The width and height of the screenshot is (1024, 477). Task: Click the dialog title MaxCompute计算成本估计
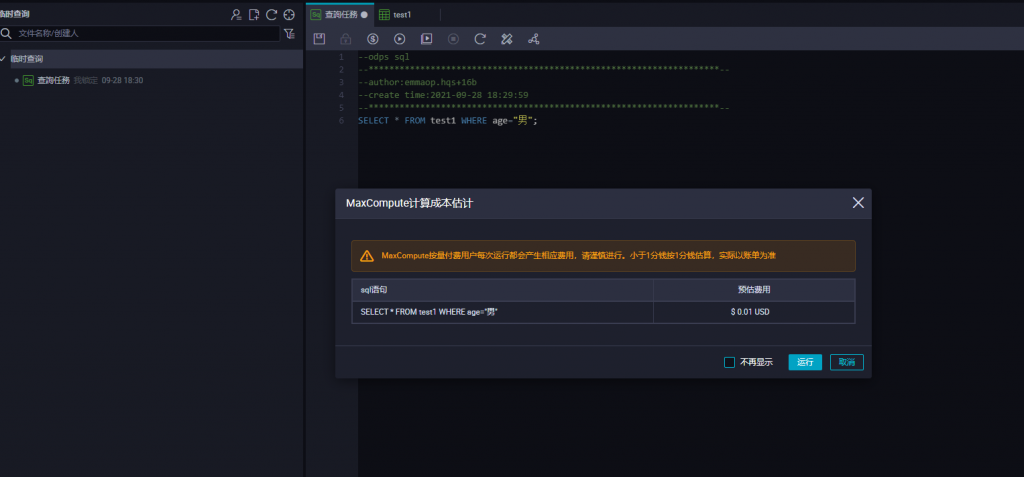(x=409, y=203)
